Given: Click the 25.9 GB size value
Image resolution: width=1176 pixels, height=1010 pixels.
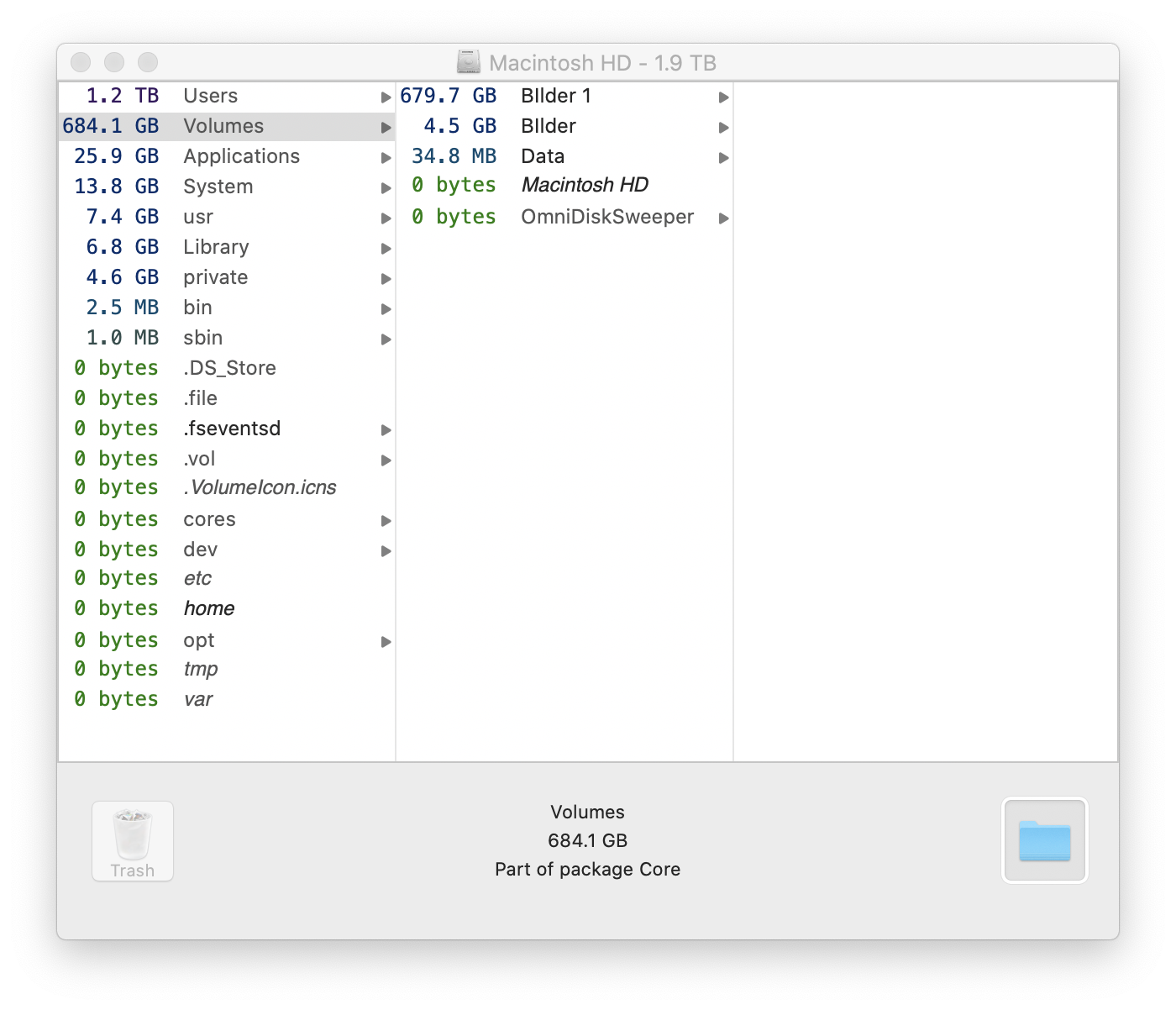Looking at the screenshot, I should pos(117,156).
